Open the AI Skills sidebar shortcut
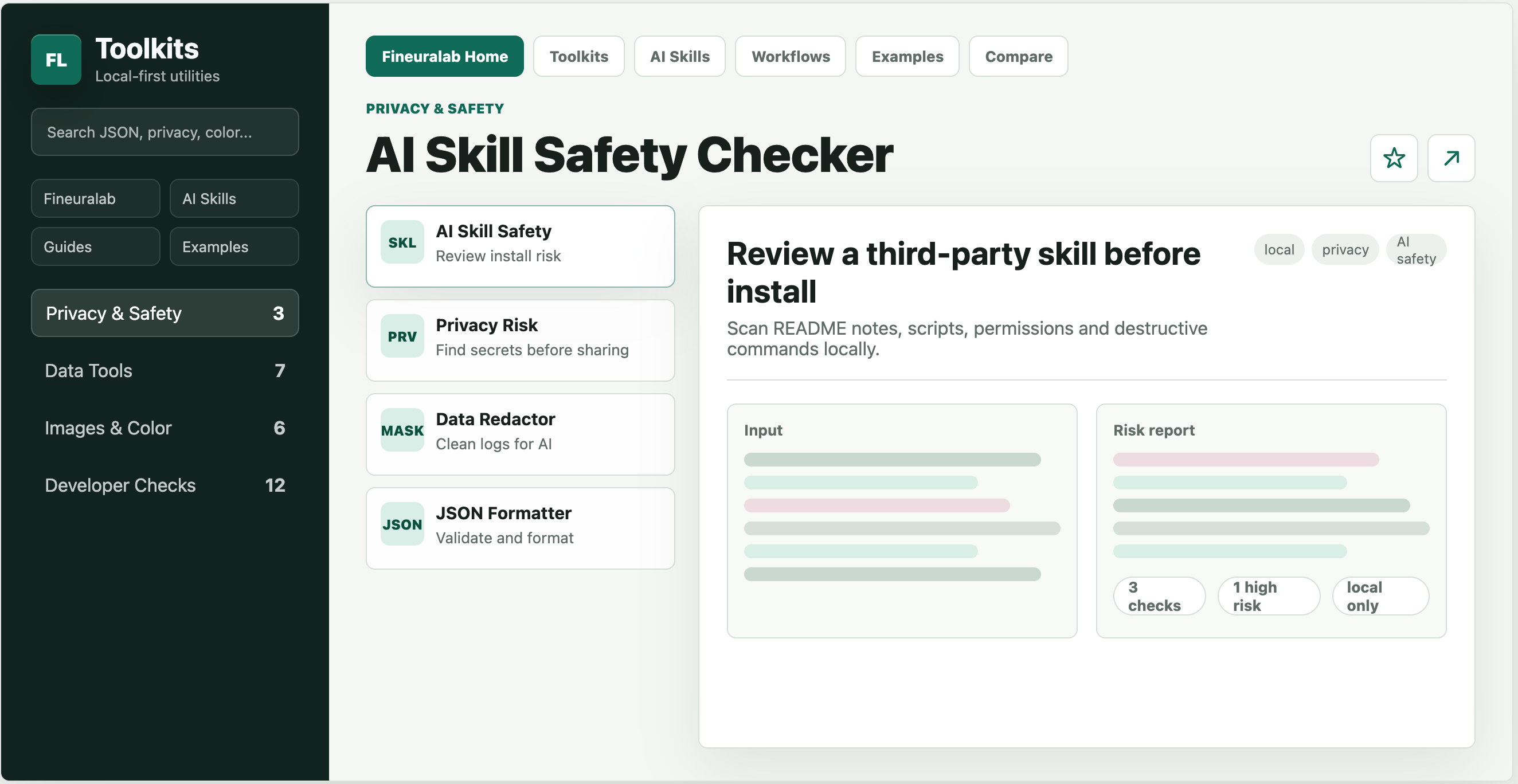The height and width of the screenshot is (784, 1518). [x=234, y=198]
